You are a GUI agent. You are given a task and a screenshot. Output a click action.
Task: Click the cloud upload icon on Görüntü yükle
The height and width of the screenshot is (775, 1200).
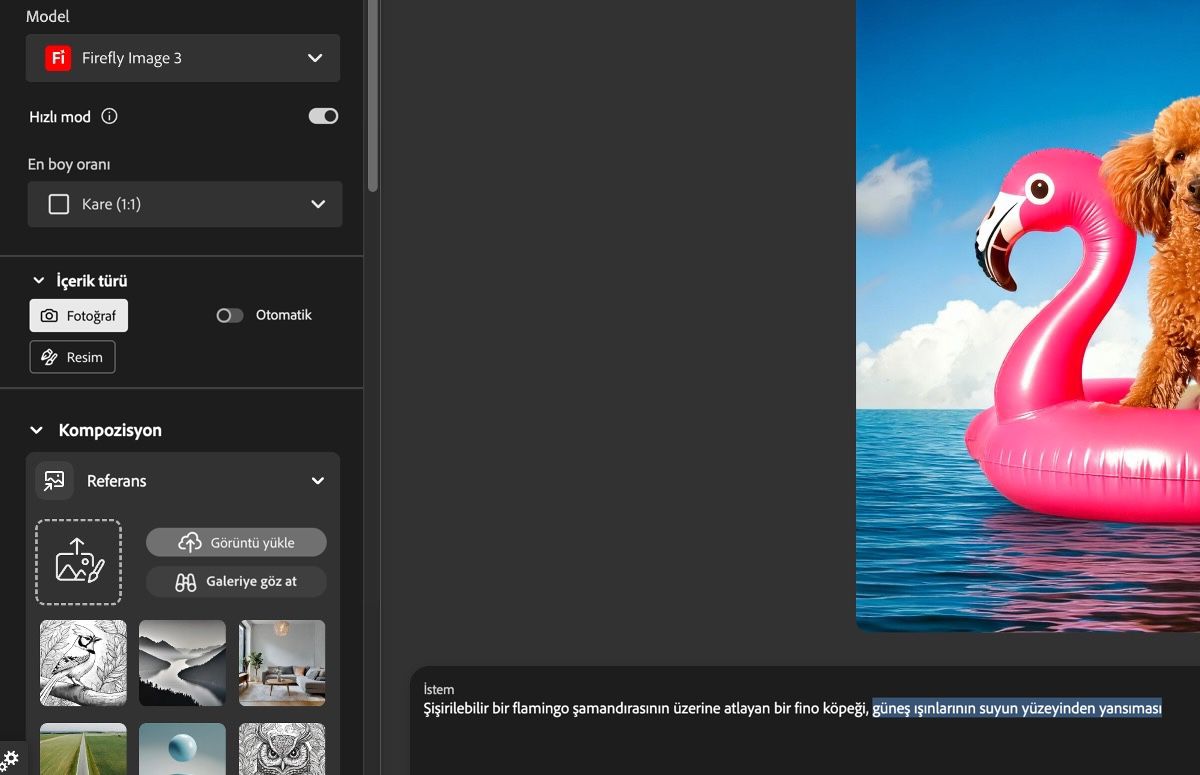coord(190,542)
